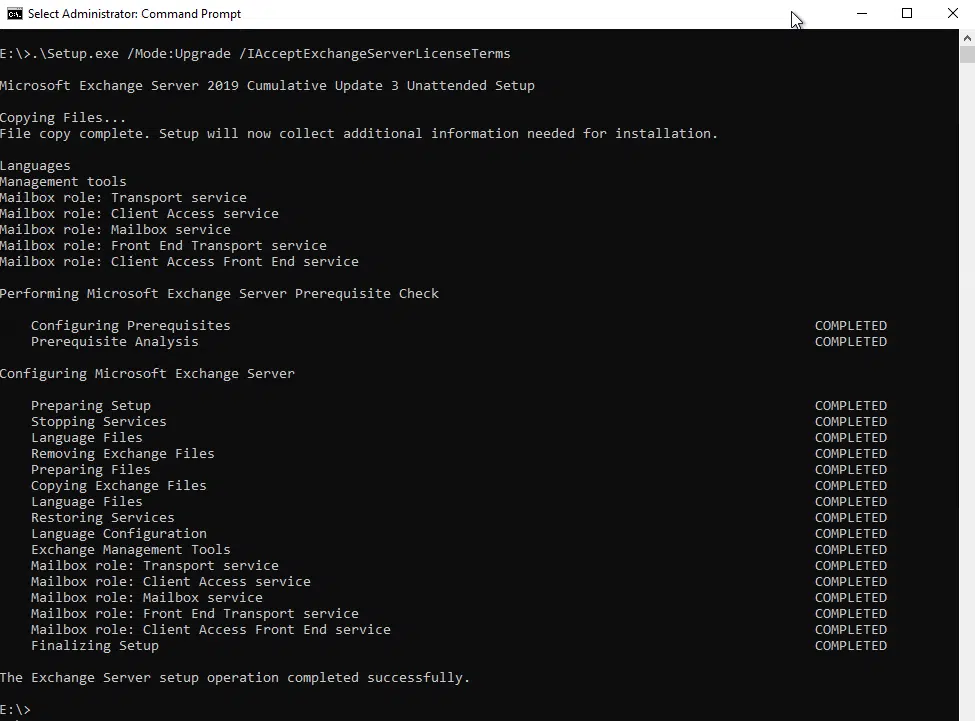Click 'setup operation completed successfully' line
The height and width of the screenshot is (721, 975).
235,677
